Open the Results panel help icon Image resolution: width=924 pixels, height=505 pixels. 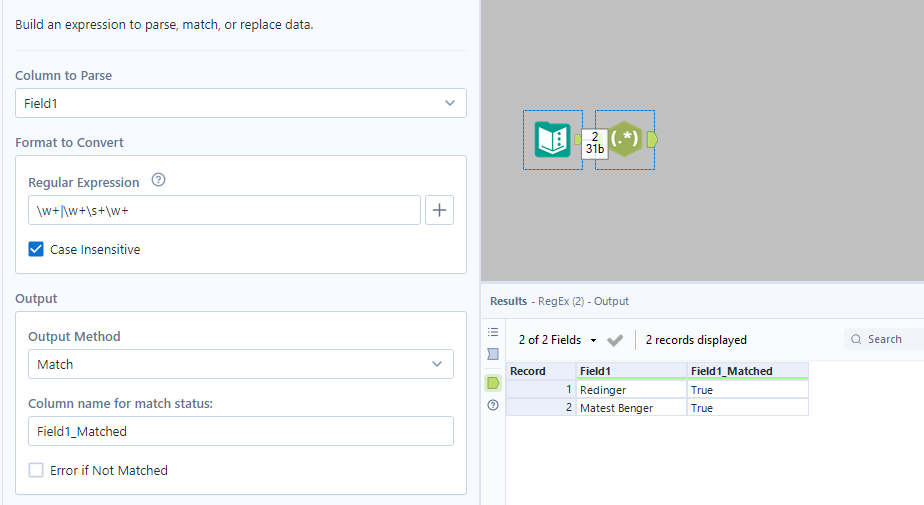tap(492, 405)
